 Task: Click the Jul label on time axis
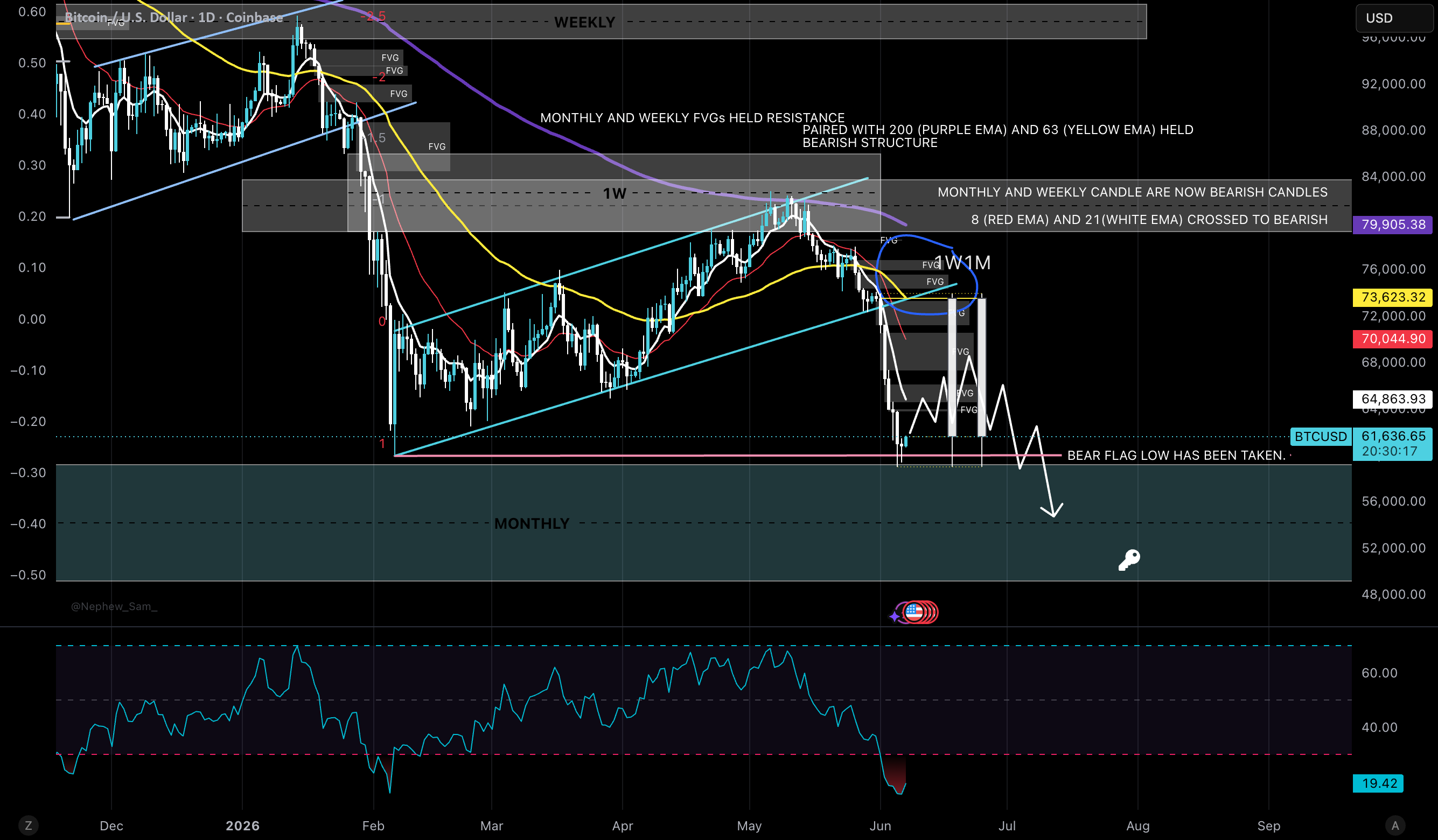tap(1007, 826)
